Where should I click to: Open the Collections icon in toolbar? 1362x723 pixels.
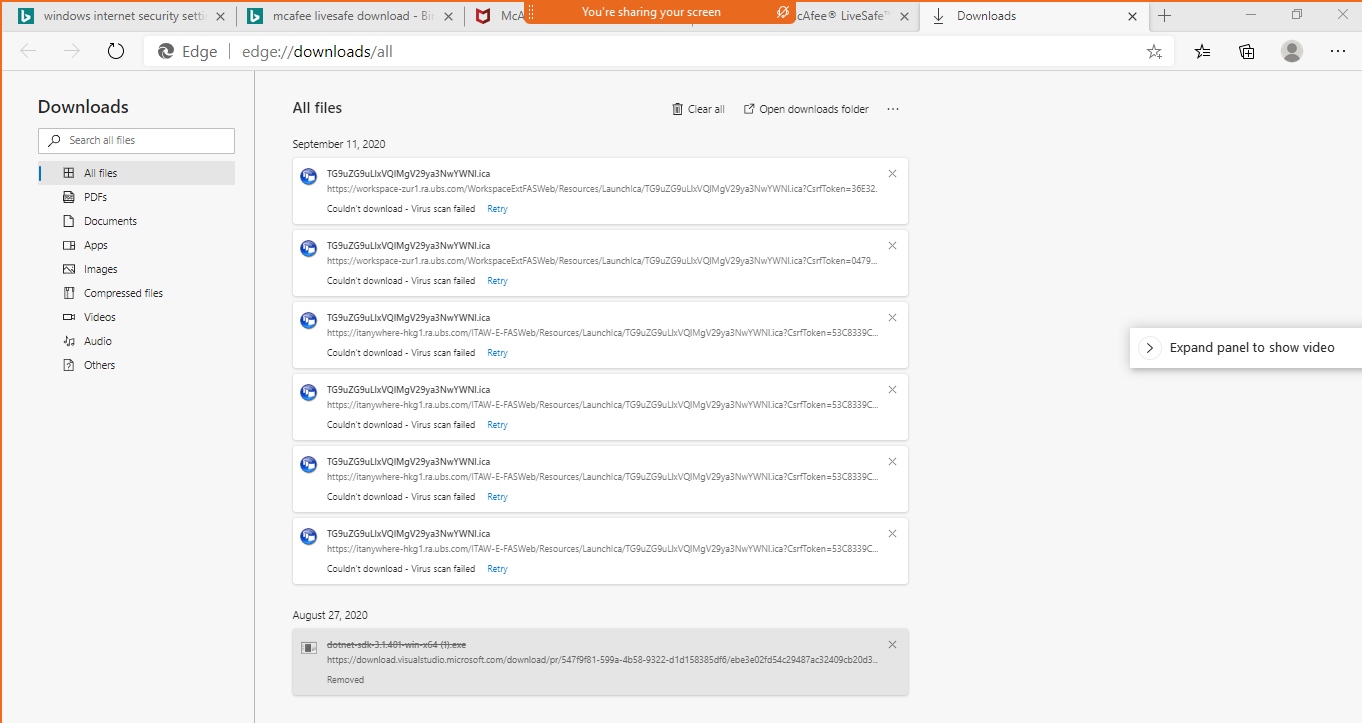click(1246, 52)
